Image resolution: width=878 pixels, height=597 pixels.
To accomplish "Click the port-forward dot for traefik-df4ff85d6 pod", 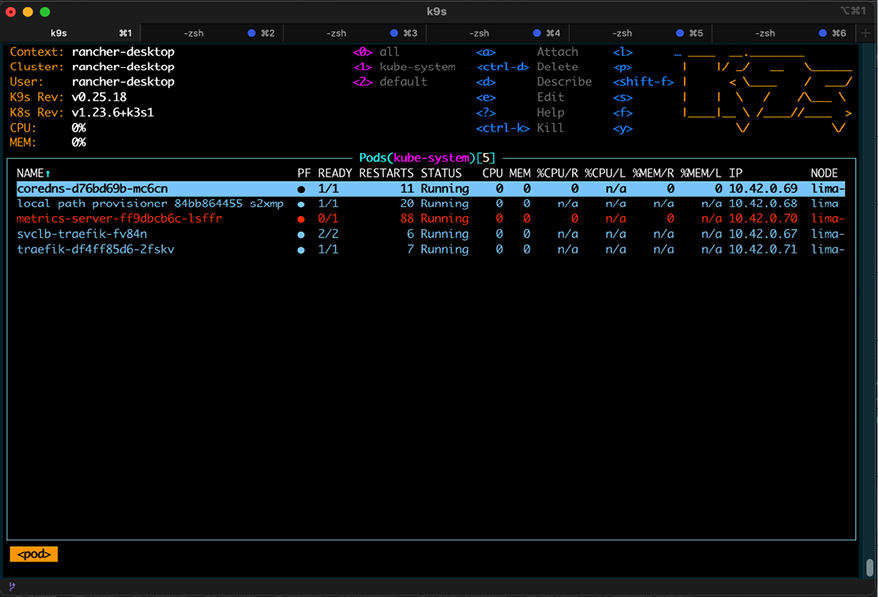I will (301, 250).
